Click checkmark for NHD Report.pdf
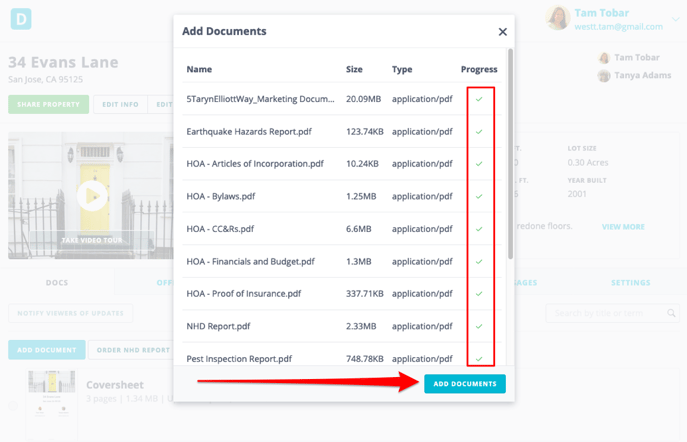Image resolution: width=687 pixels, height=442 pixels. click(x=479, y=326)
